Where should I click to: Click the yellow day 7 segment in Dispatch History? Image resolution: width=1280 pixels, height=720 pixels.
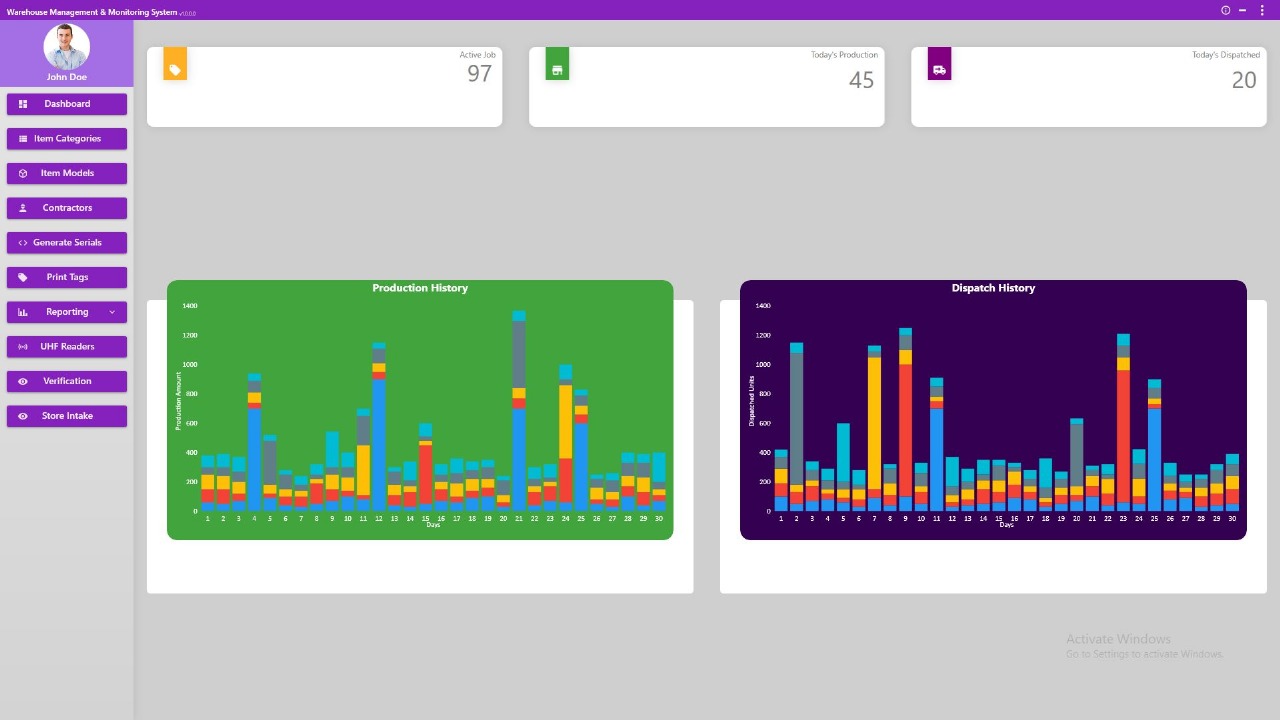click(x=875, y=420)
